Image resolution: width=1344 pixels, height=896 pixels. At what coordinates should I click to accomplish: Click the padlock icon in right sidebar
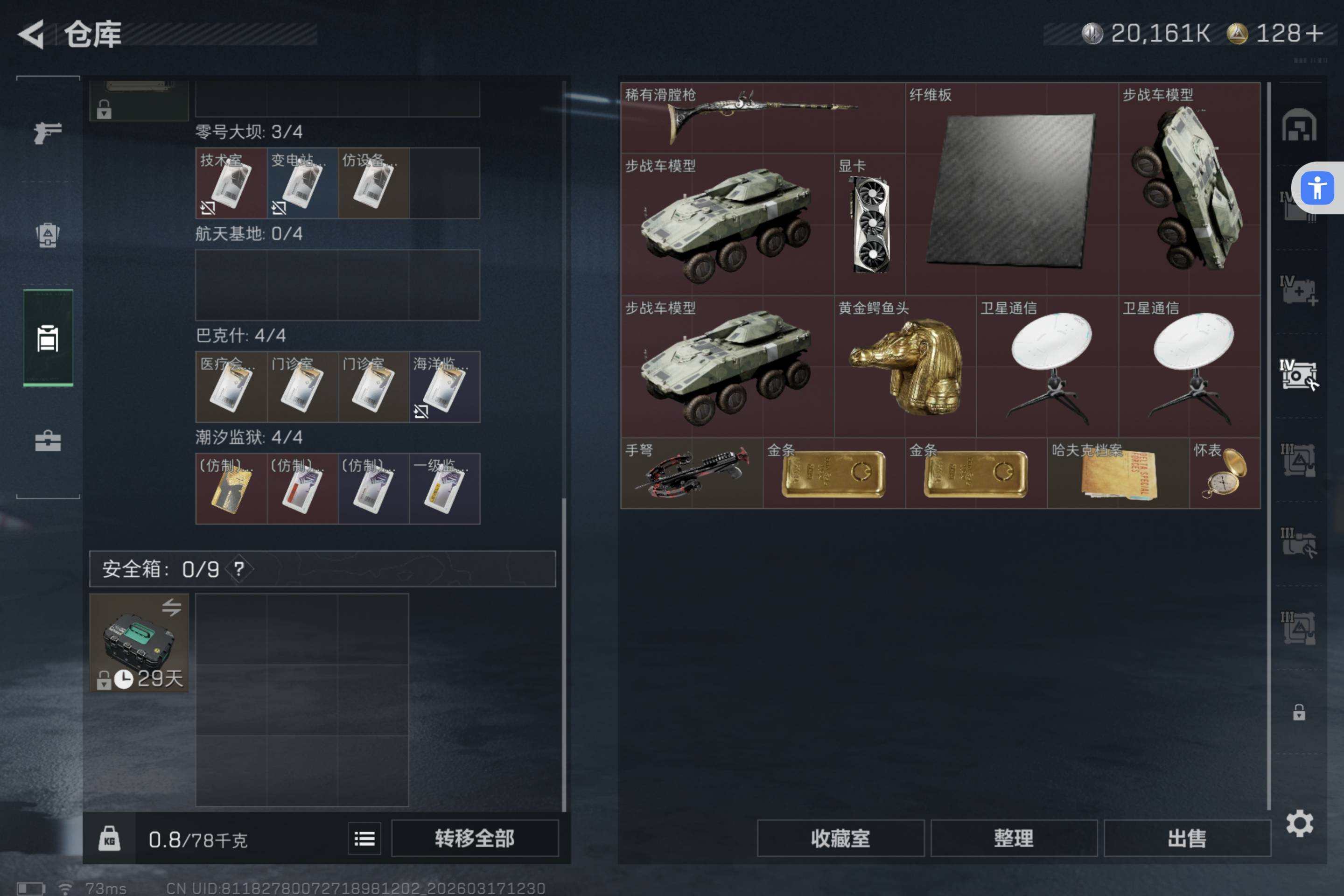click(1299, 712)
